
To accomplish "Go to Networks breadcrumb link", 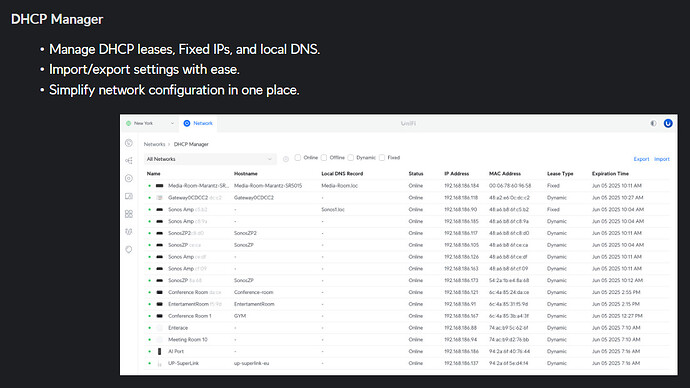I will (x=154, y=144).
